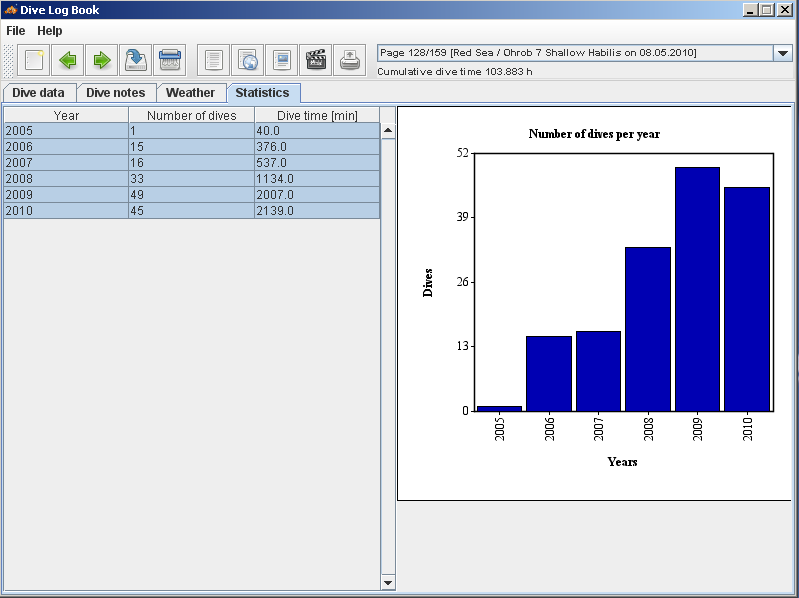Switch to the Dive data tab
The image size is (799, 598).
click(38, 93)
